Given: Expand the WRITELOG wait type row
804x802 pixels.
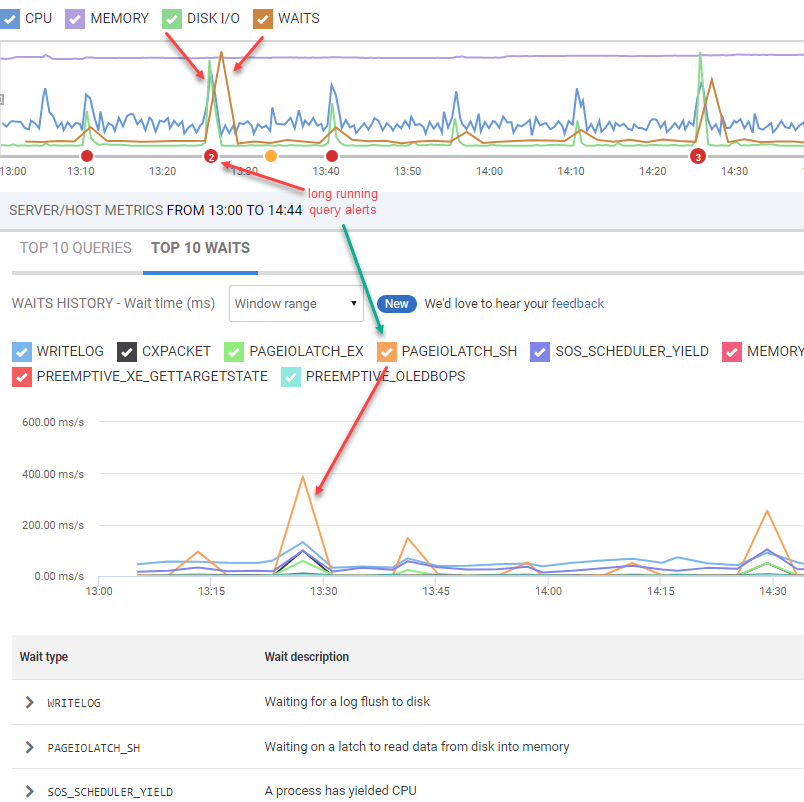Looking at the screenshot, I should (30, 702).
